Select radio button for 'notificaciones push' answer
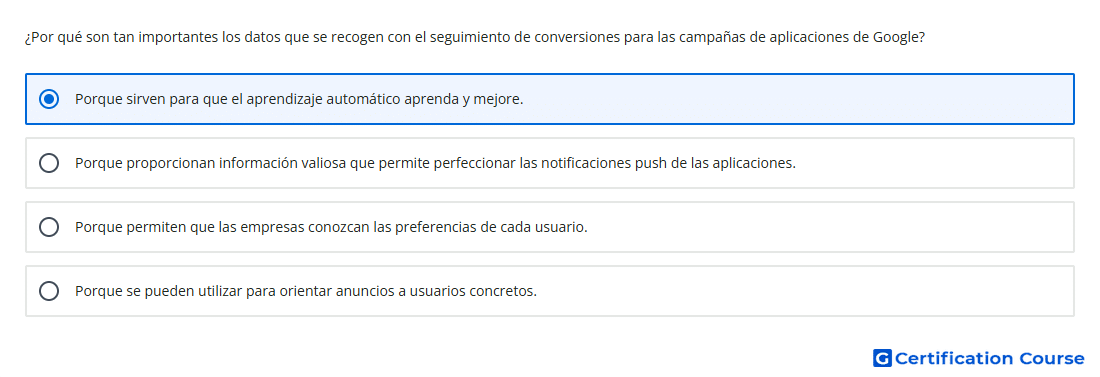1100x377 pixels. click(x=49, y=163)
